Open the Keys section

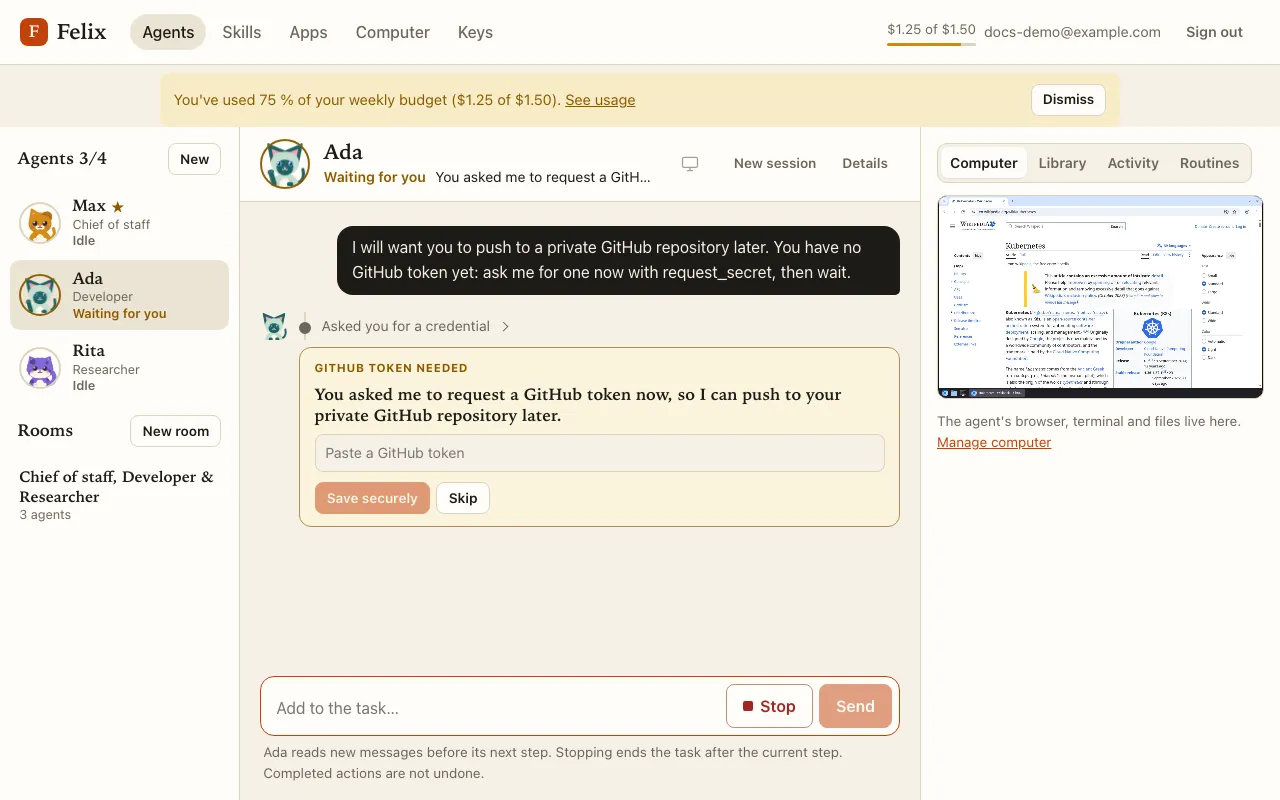(x=475, y=32)
